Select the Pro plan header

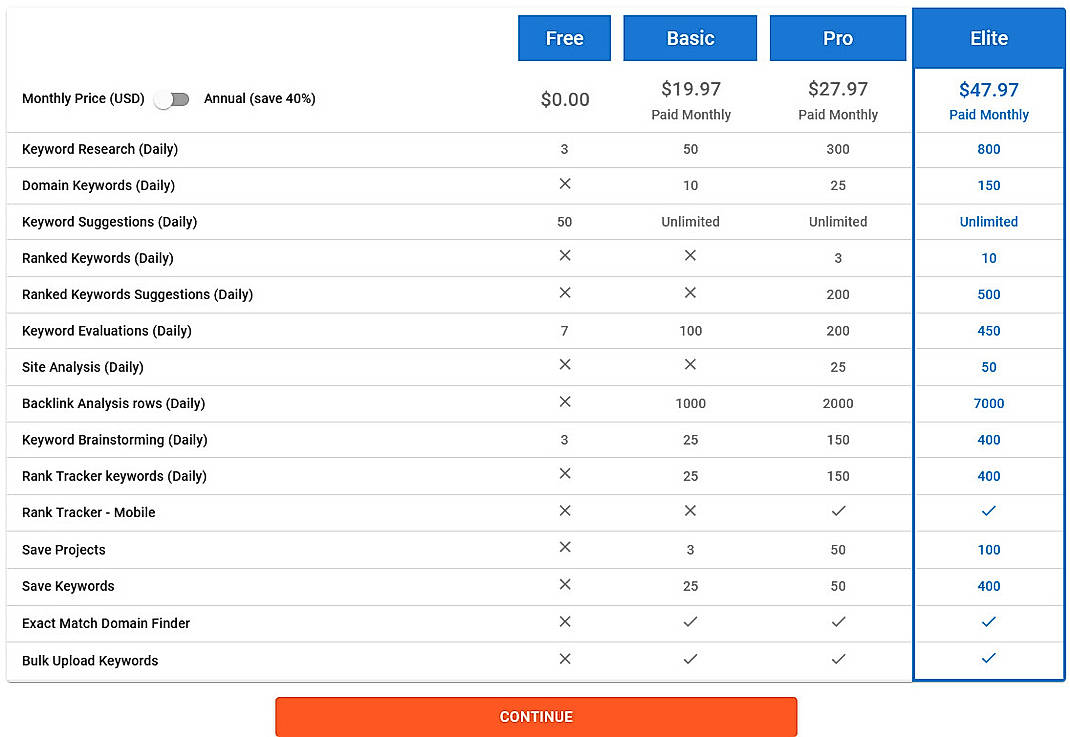(x=838, y=38)
